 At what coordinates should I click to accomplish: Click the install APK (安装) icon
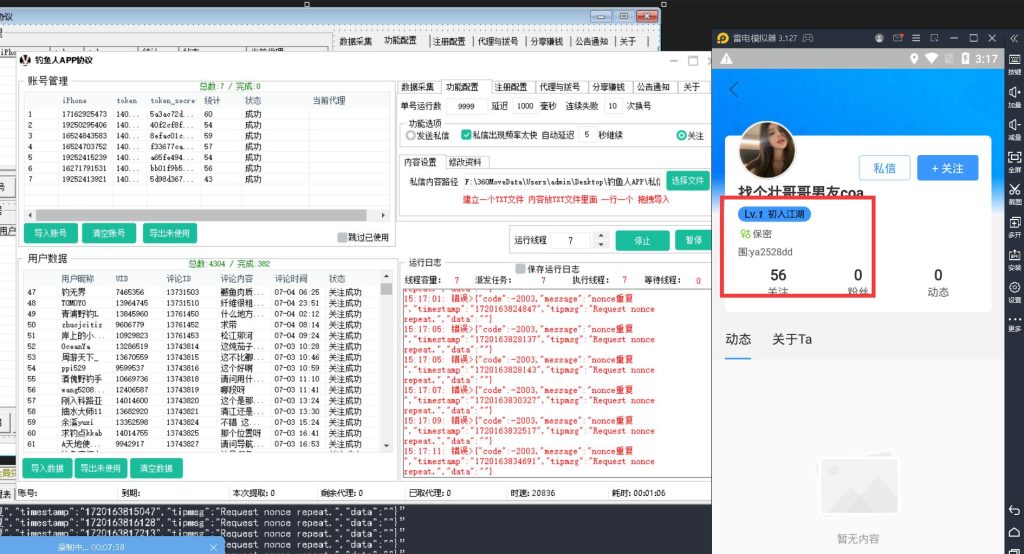[x=1014, y=259]
